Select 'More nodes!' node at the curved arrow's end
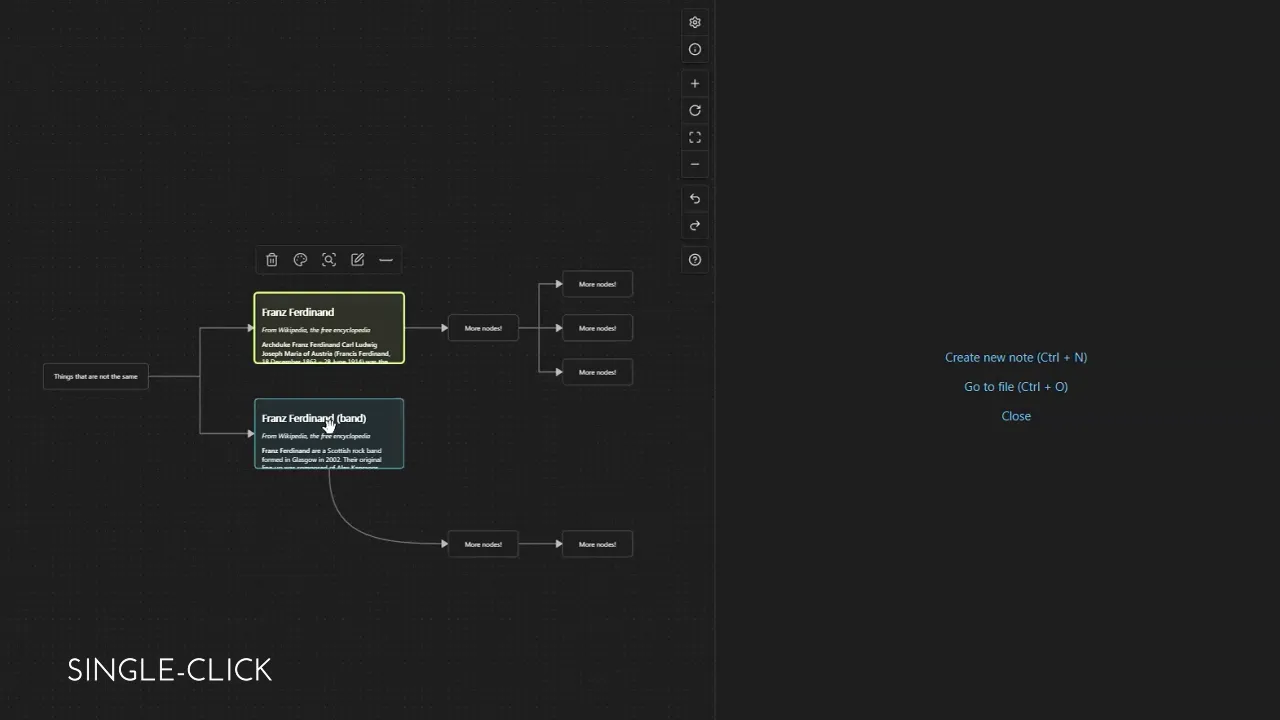The width and height of the screenshot is (1280, 720). [x=483, y=544]
